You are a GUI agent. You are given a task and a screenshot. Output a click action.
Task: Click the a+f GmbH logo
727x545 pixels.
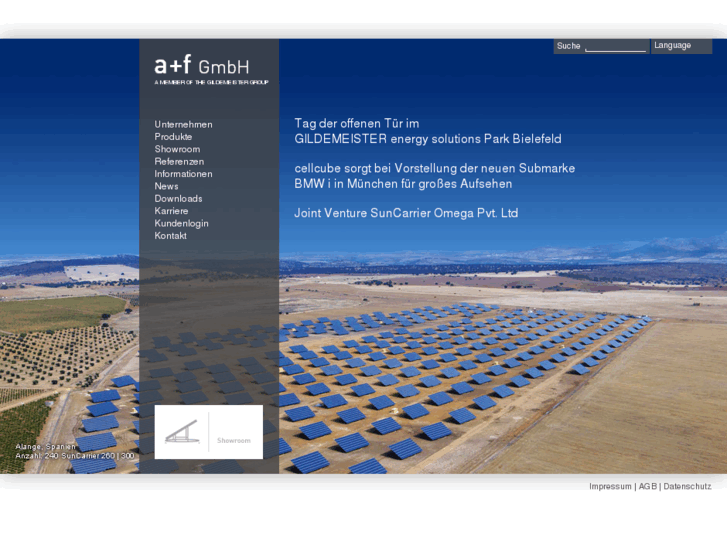click(202, 65)
